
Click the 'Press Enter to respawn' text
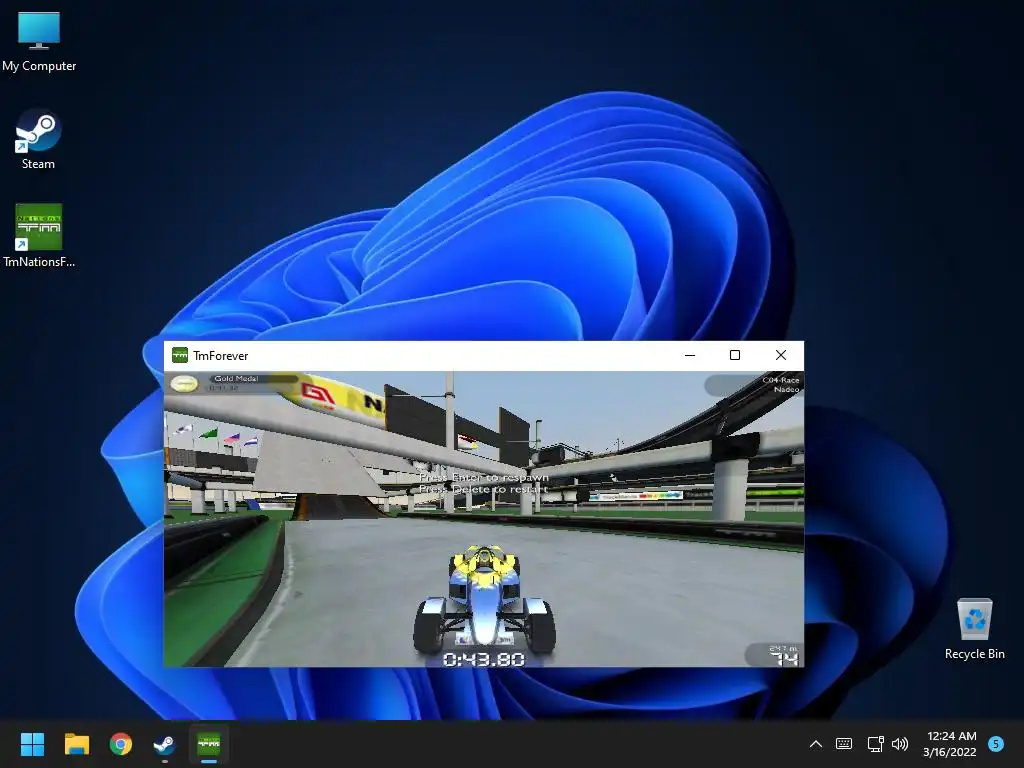(x=484, y=477)
